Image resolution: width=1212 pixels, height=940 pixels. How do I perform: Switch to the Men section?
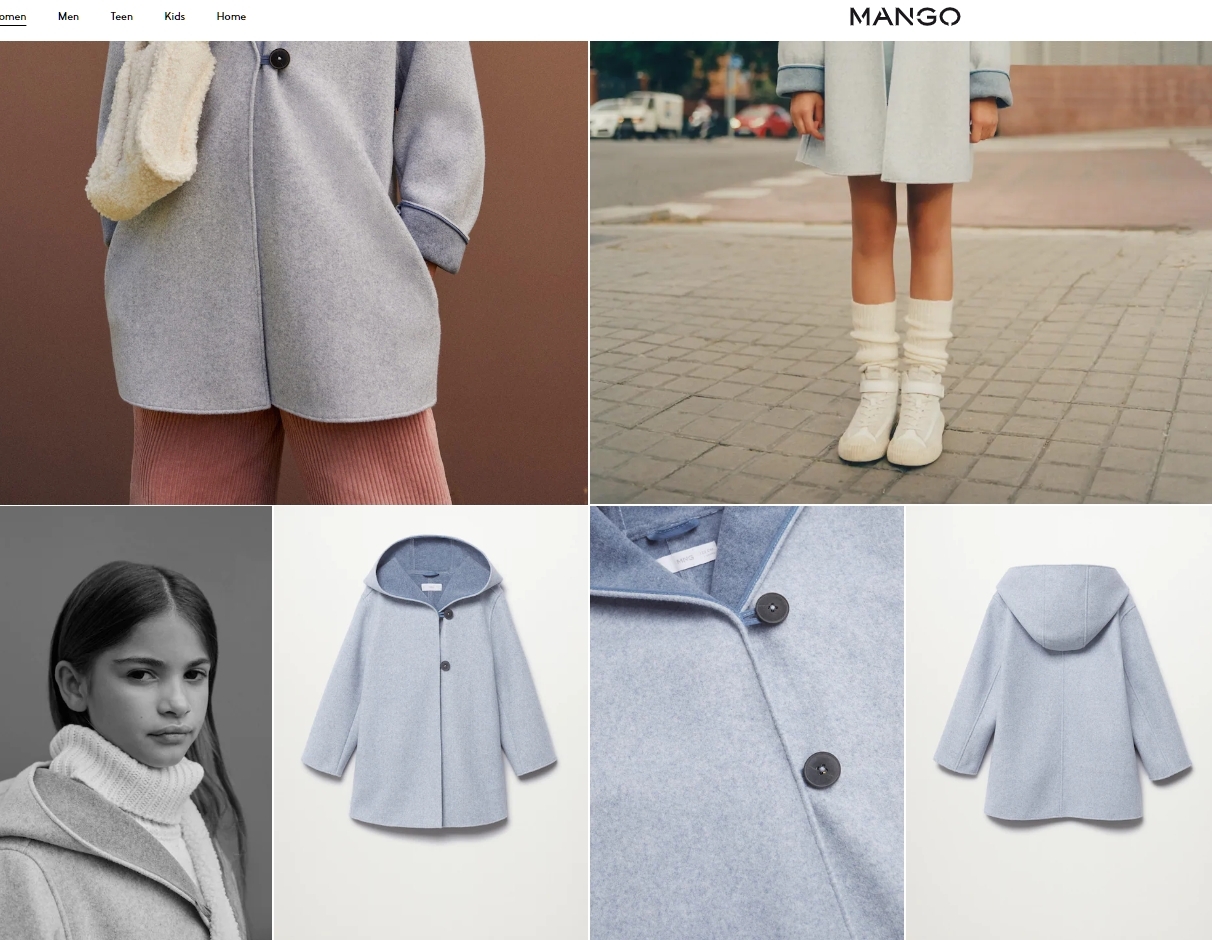68,17
